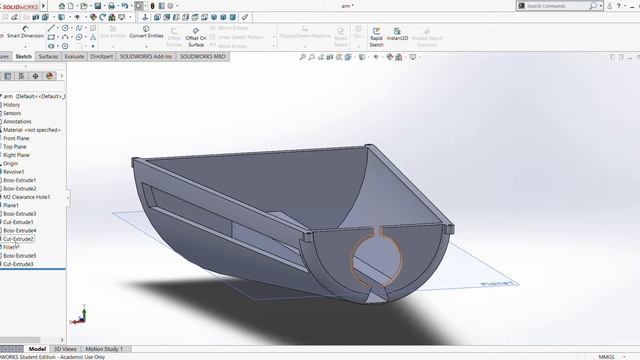The image size is (640, 360).
Task: Open the Smart Dimension dropdown arrow
Action: (25, 46)
